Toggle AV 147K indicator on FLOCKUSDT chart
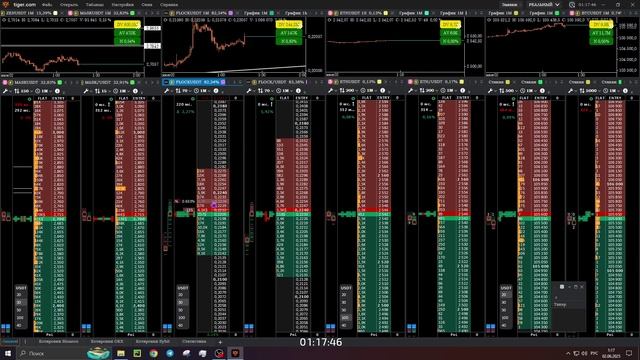The width and height of the screenshot is (640, 360). 289,33
